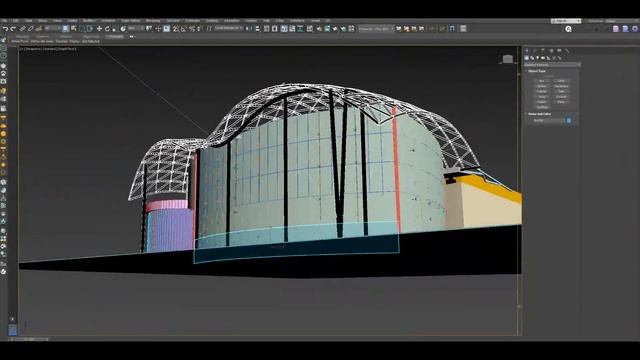
Task: Switch command panel to Utilities tab
Action: point(567,51)
